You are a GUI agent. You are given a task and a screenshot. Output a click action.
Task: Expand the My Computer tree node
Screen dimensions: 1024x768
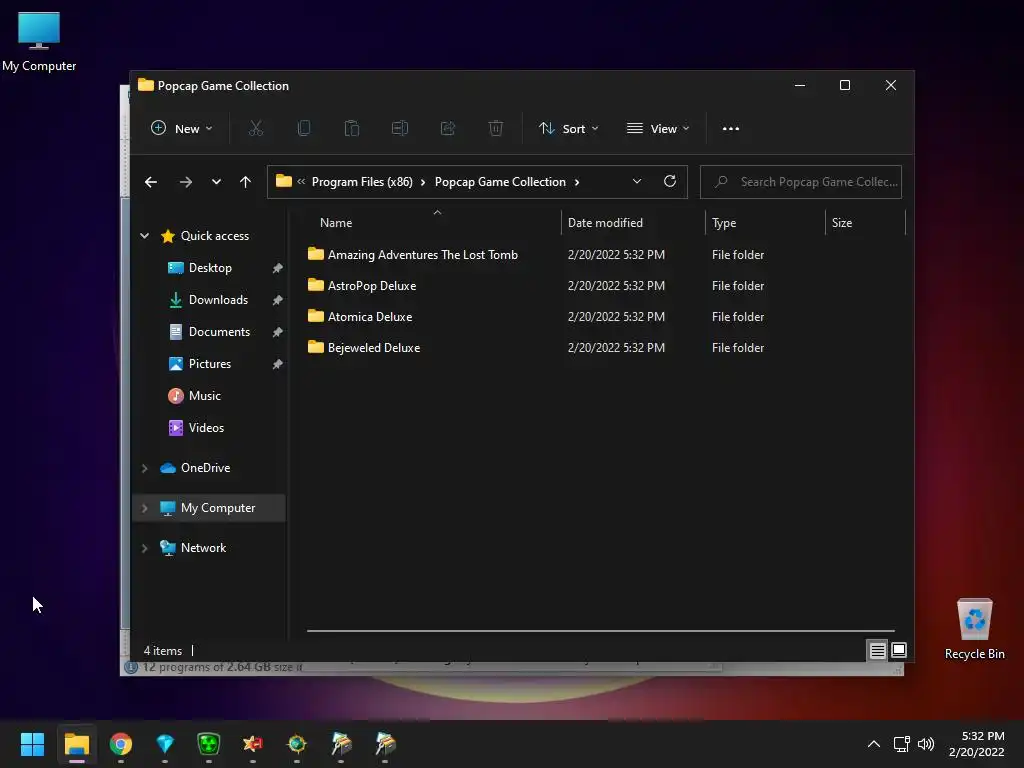click(144, 508)
